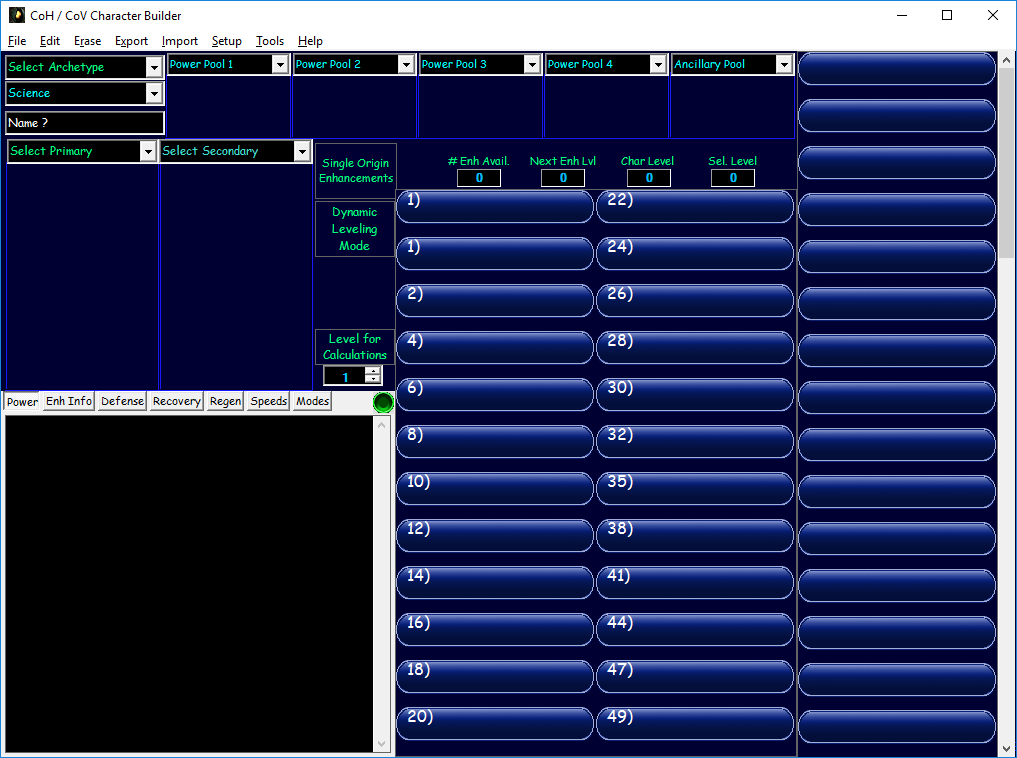
Task: Select the level 24) power slot
Action: [x=695, y=254]
